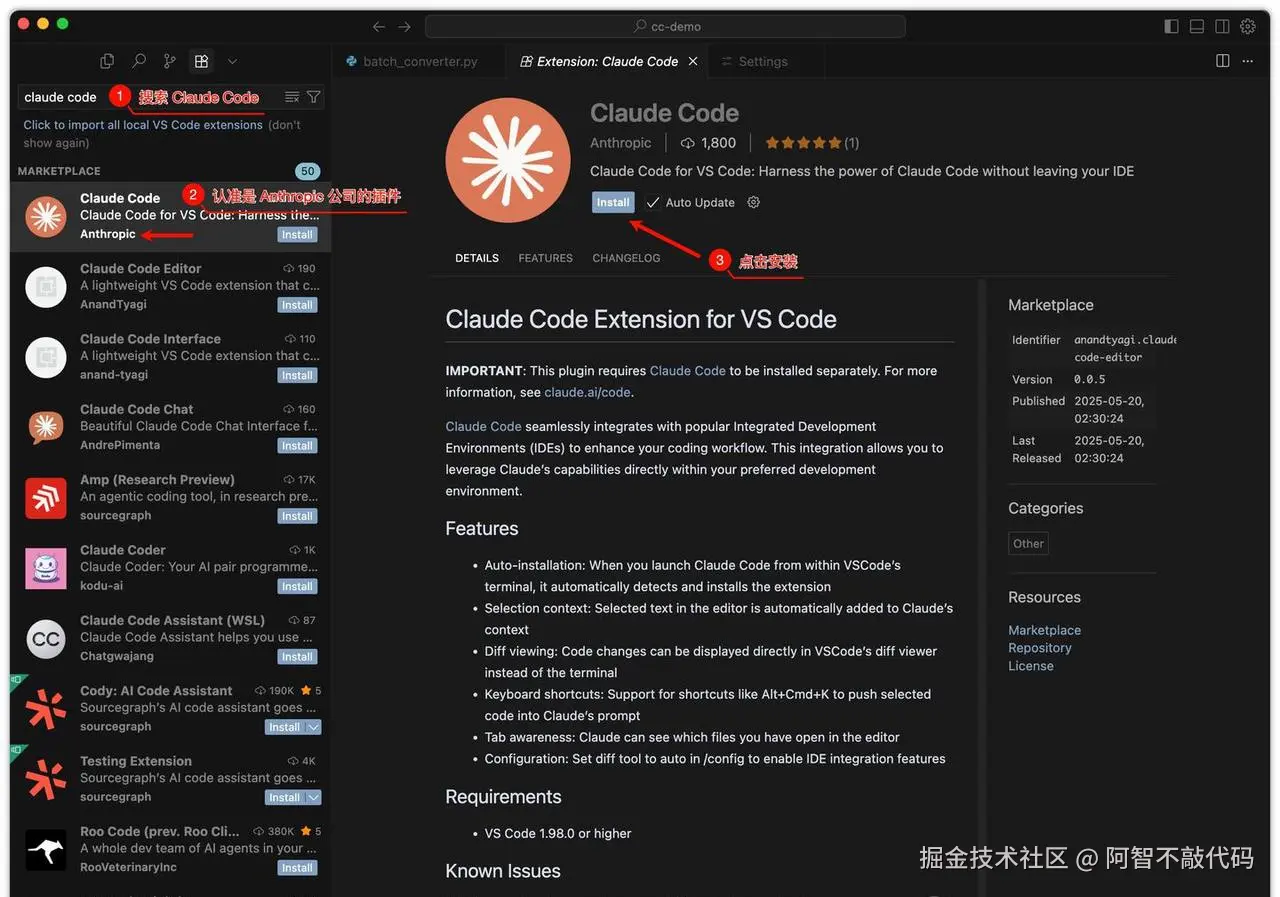
Task: Toggle the Auto Update checkbox
Action: coord(653,202)
